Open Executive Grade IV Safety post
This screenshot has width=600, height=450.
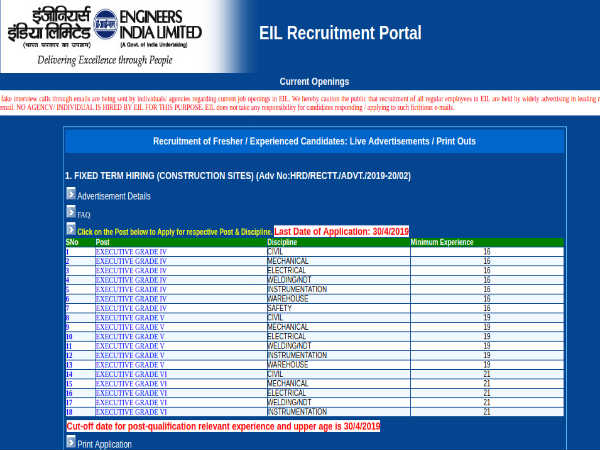(x=130, y=308)
